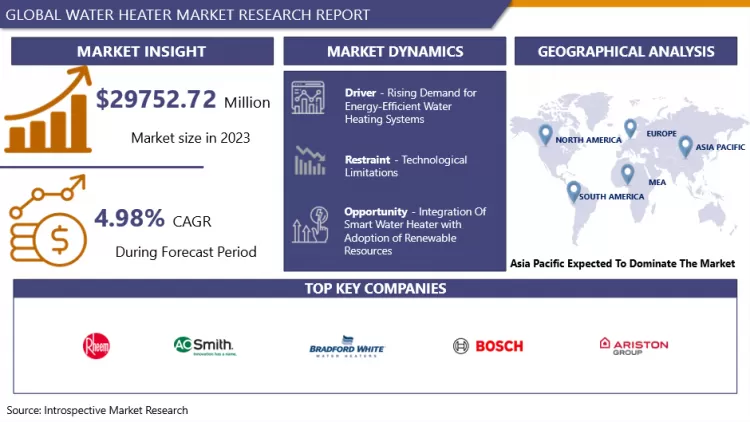The height and width of the screenshot is (422, 750).
Task: Click the Restraint Technological Limitations text
Action: (x=406, y=166)
